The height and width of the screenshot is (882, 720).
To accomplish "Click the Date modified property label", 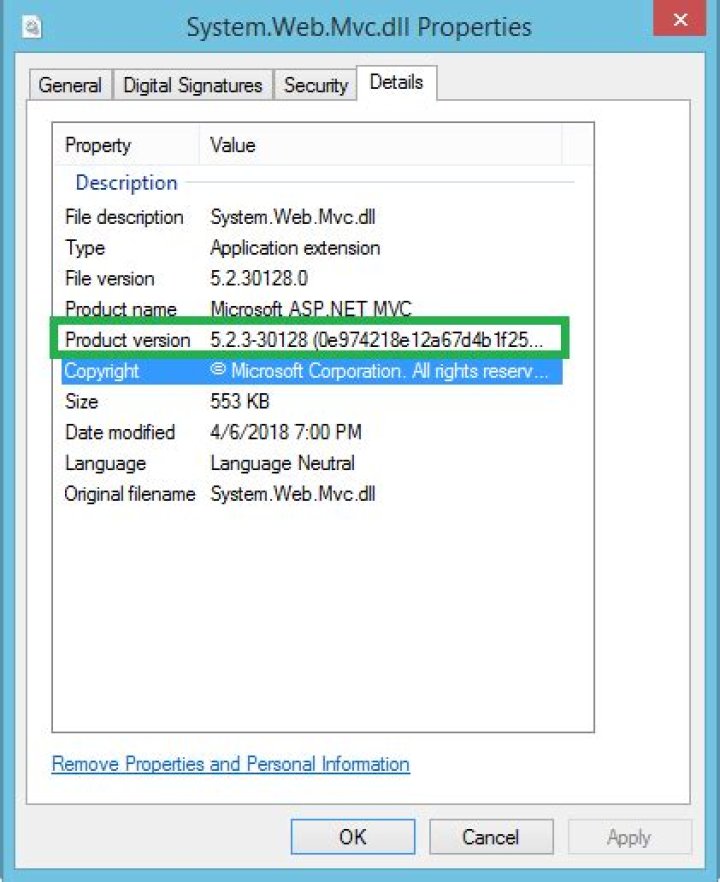I will pos(120,433).
